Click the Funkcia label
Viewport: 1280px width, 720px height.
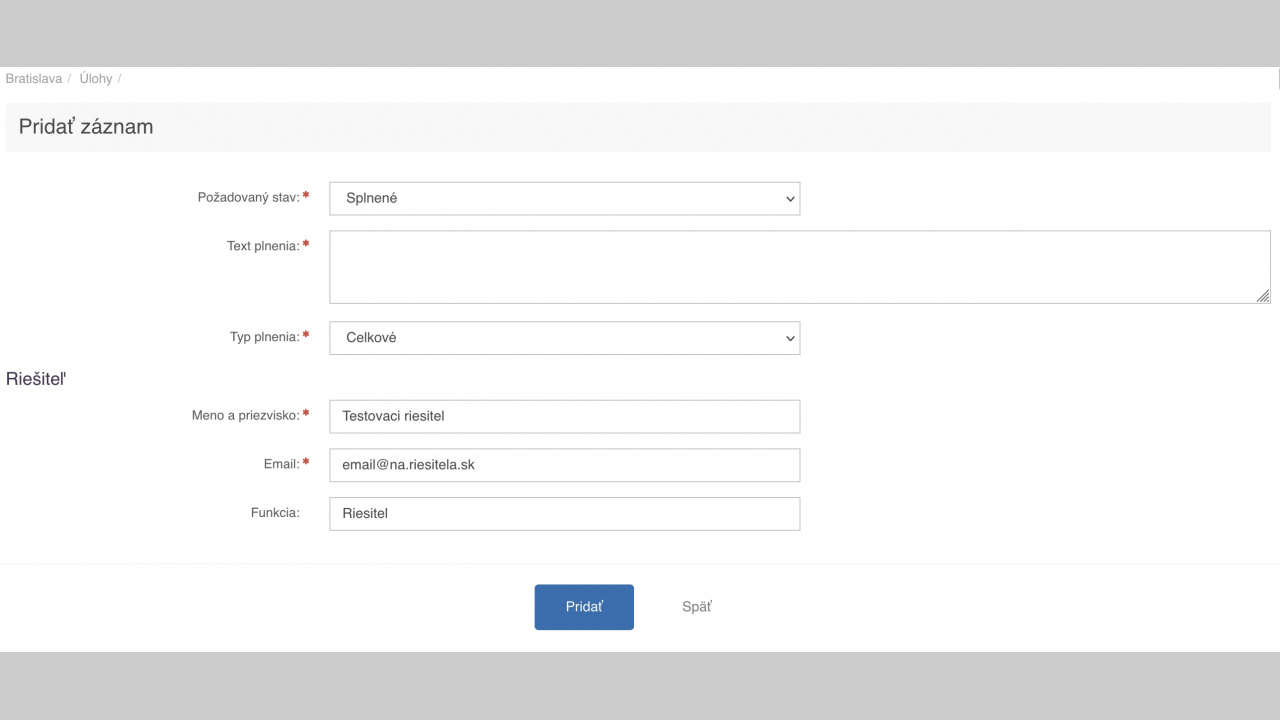point(275,513)
